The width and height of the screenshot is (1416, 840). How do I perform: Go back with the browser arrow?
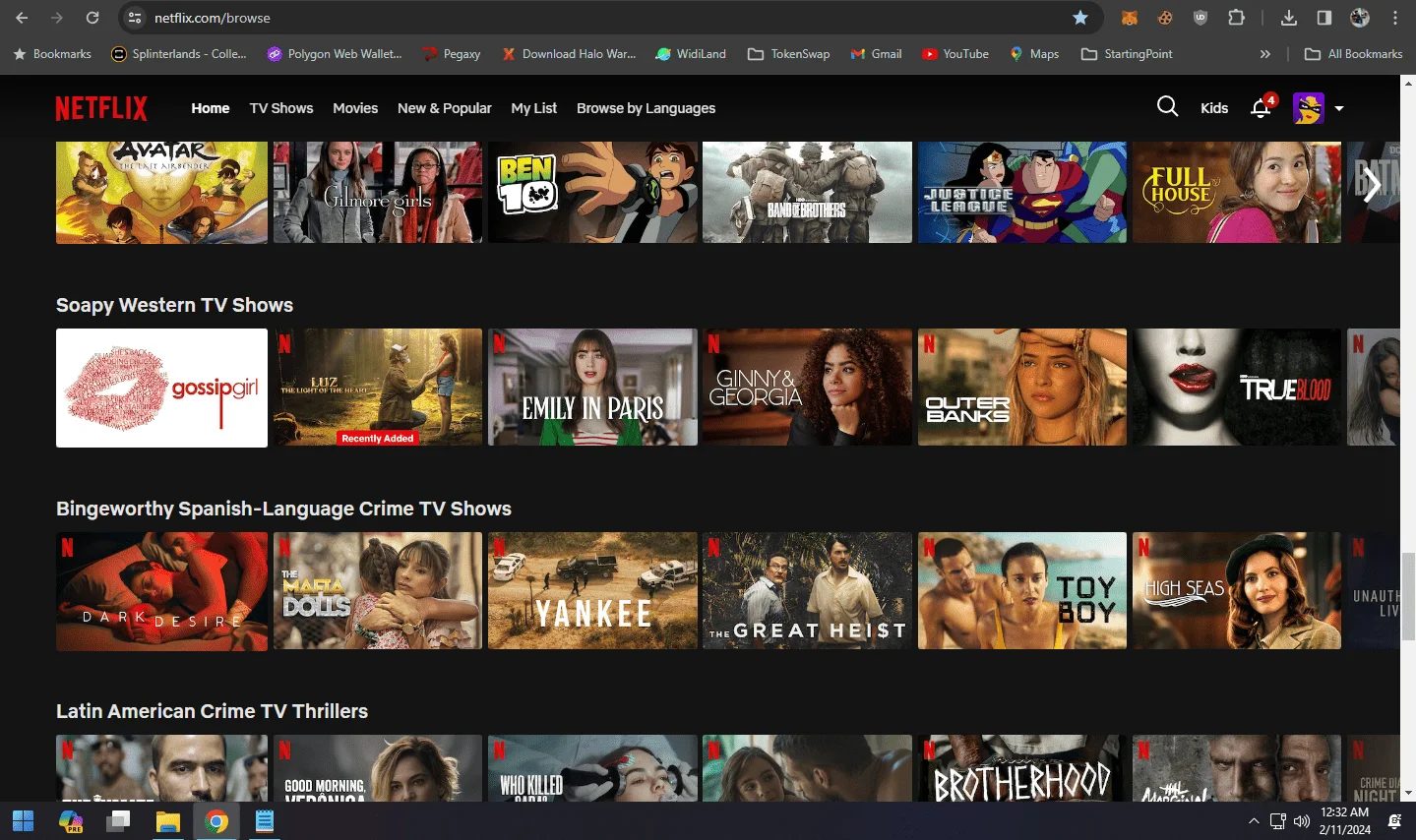coord(22,18)
